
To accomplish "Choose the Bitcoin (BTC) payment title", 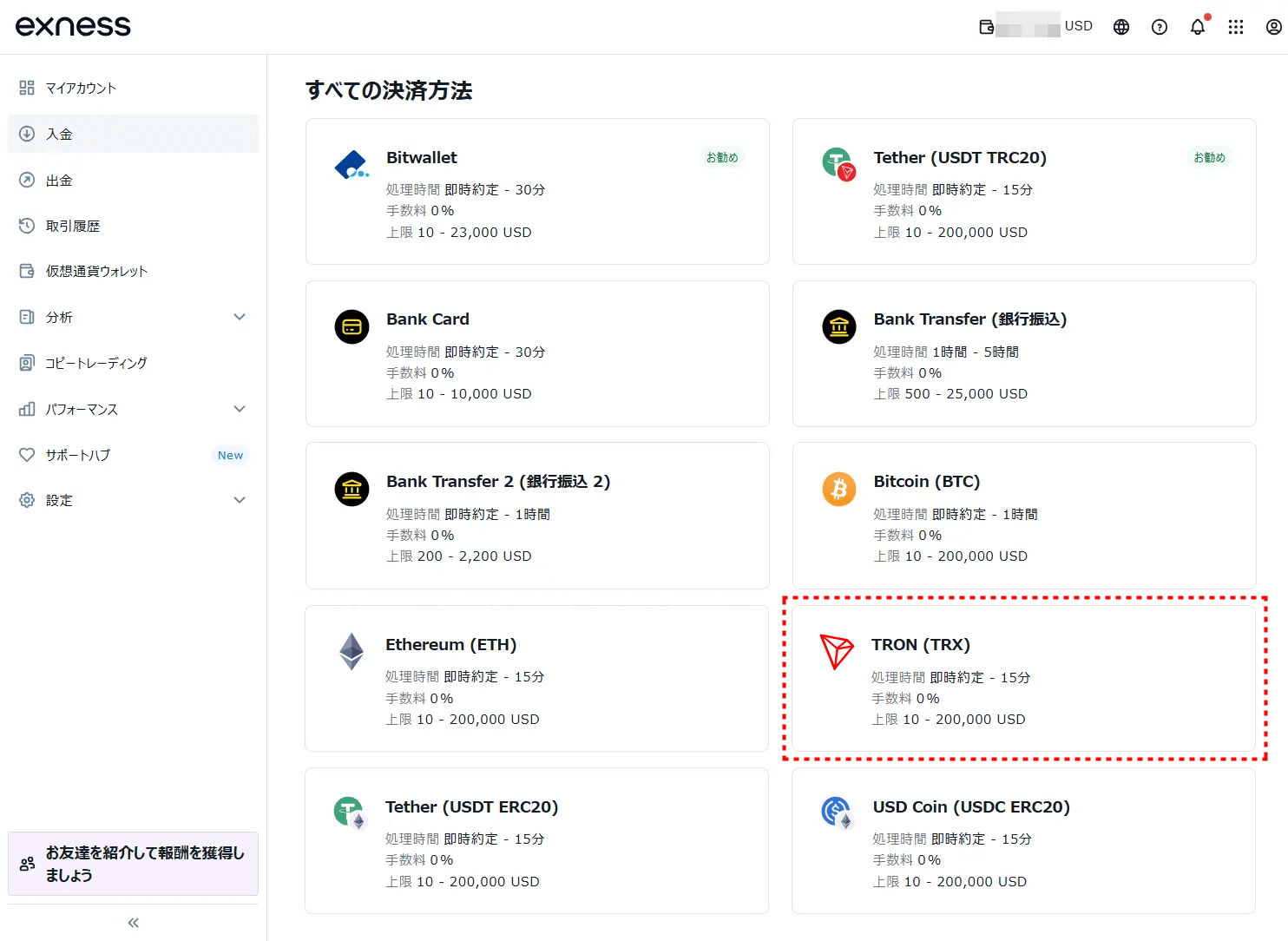I will point(927,482).
